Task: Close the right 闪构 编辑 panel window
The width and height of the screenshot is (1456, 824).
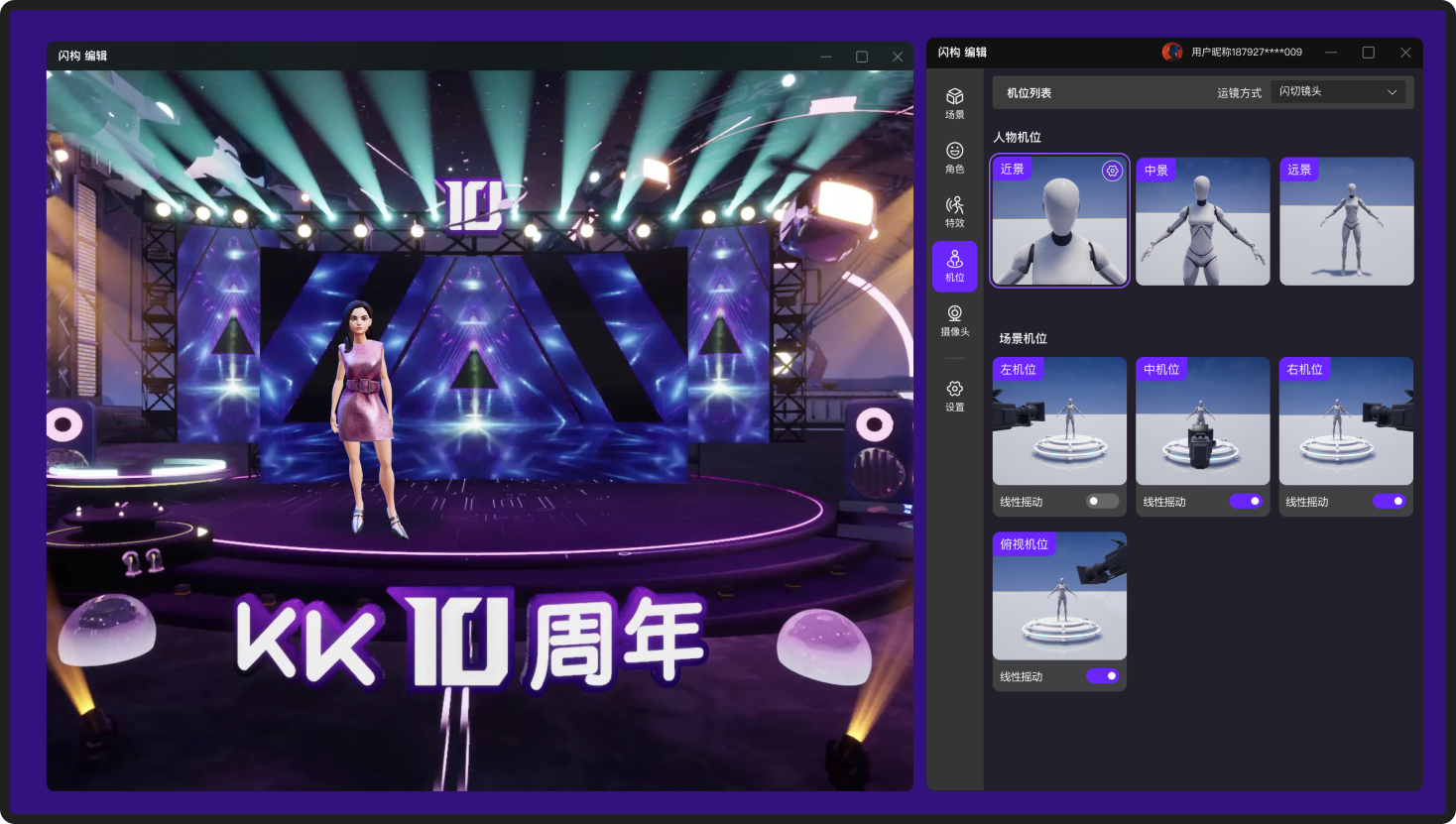Action: point(1405,53)
